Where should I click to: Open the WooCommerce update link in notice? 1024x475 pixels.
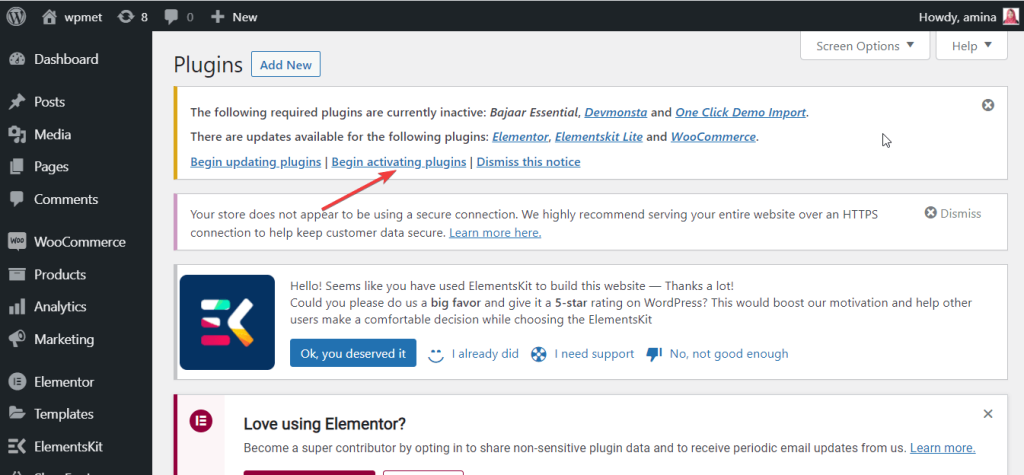coord(713,137)
